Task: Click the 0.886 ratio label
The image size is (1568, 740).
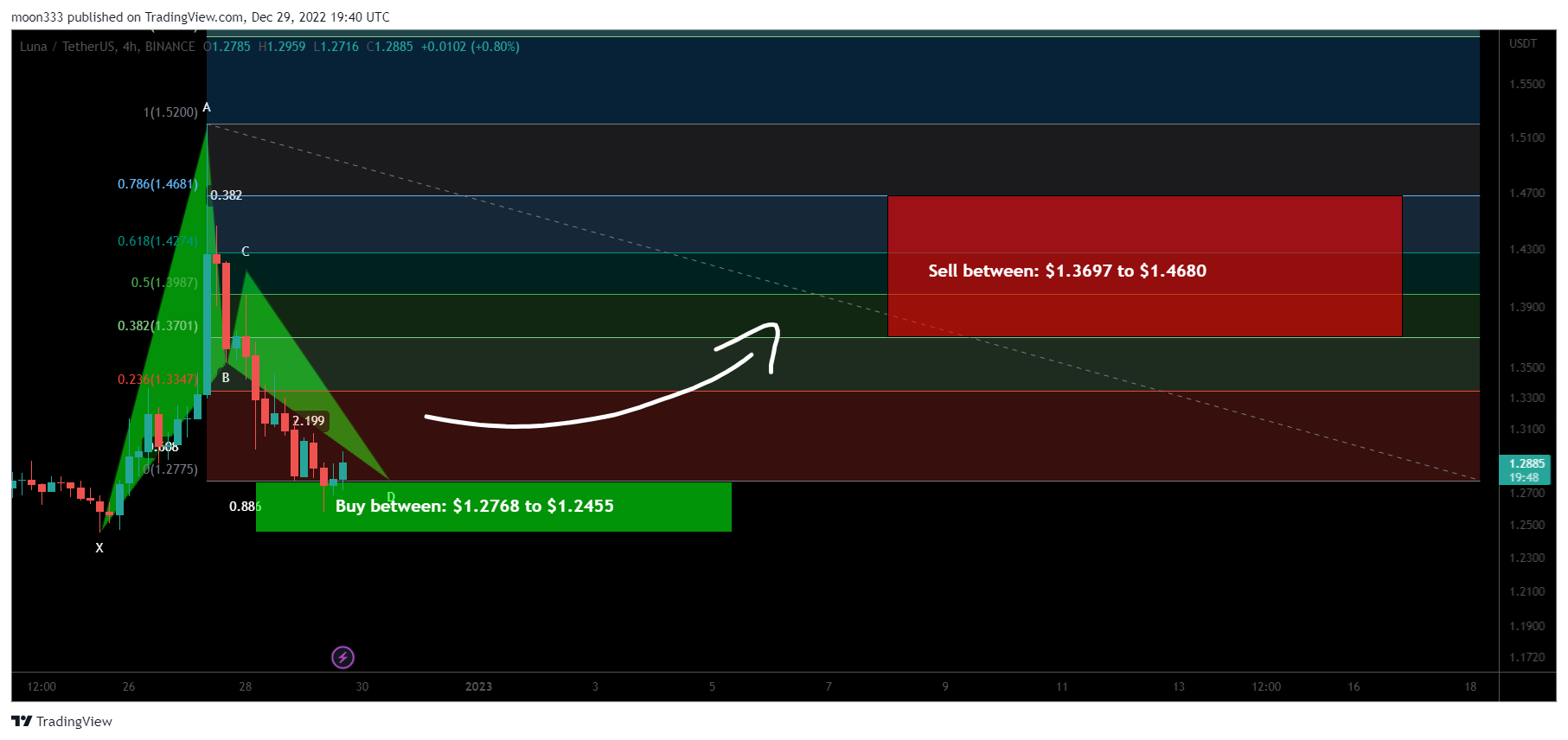Action: click(x=245, y=507)
